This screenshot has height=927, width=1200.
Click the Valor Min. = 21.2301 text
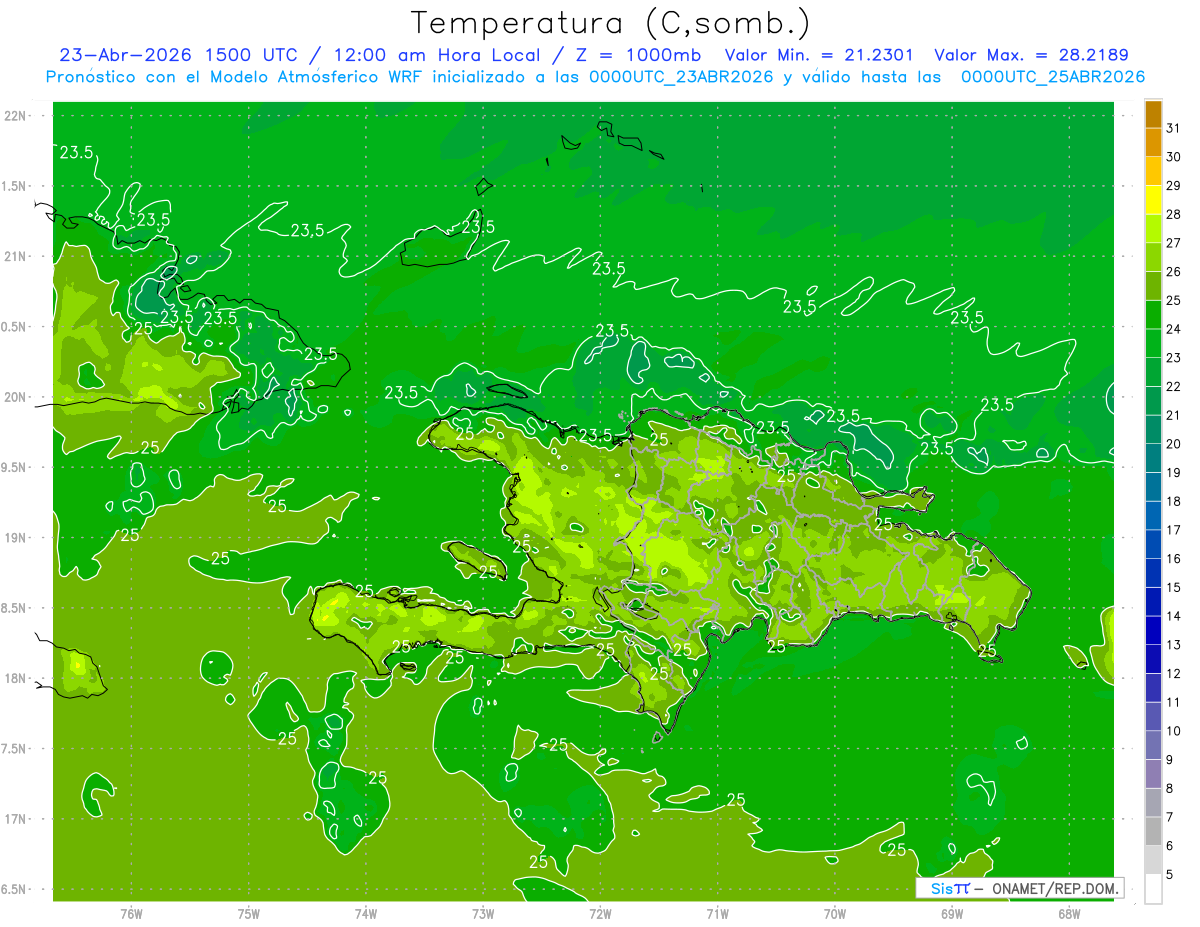[x=819, y=55]
